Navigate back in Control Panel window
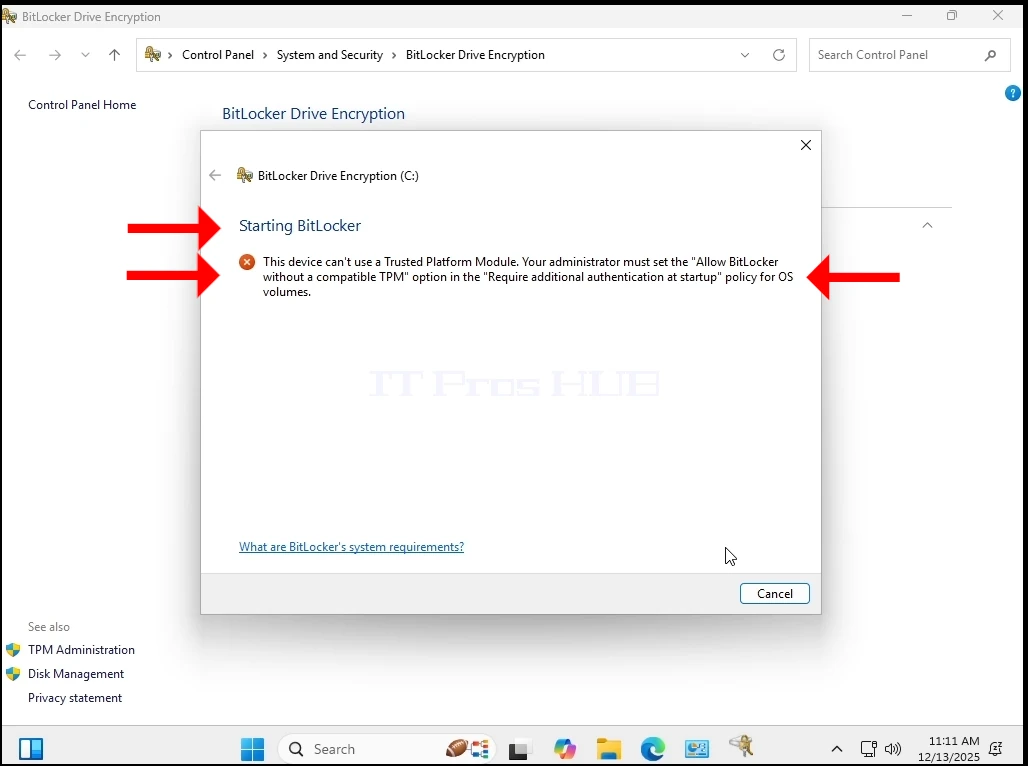Screen dimensions: 1028x766 (20, 55)
